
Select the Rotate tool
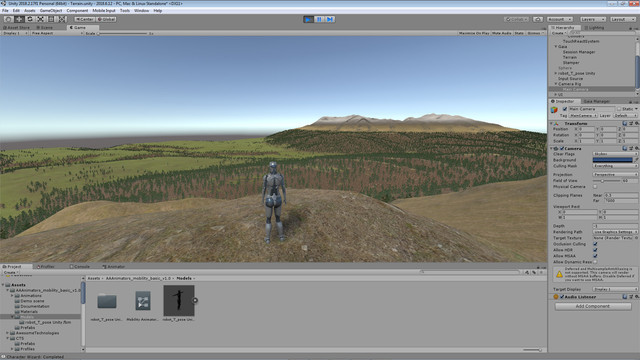pyautogui.click(x=29, y=19)
